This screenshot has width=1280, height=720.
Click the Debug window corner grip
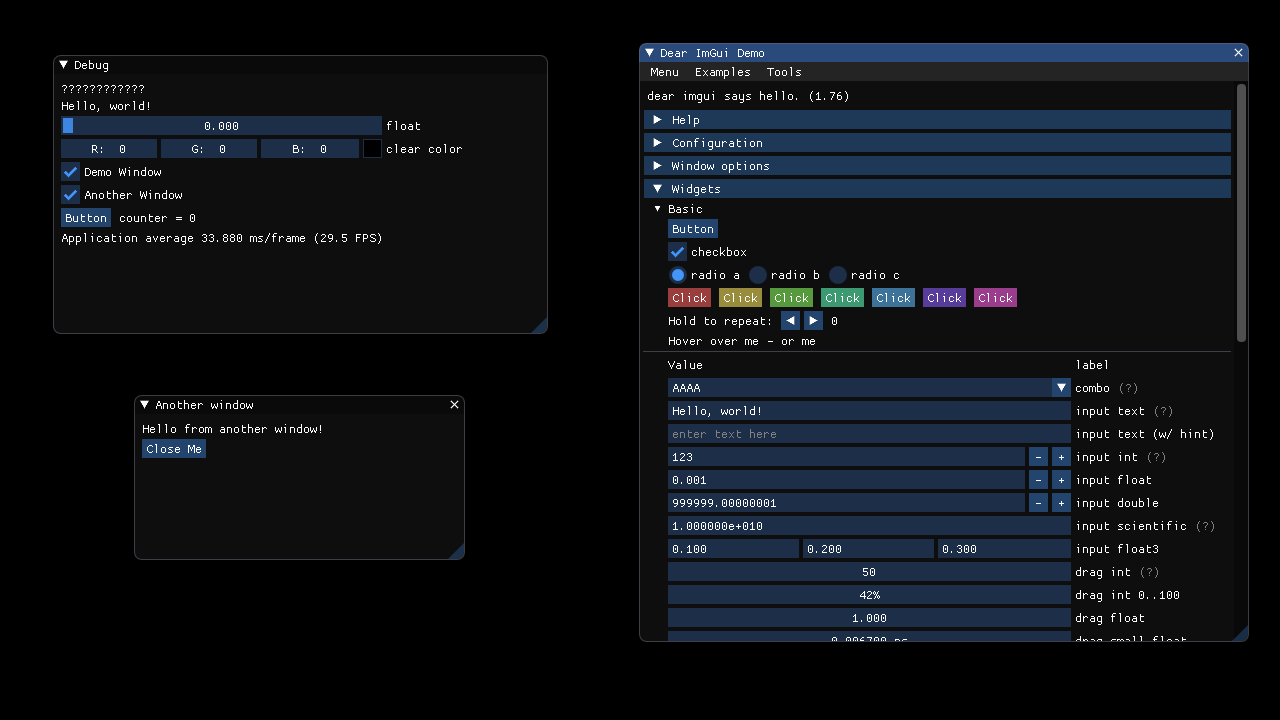click(x=540, y=325)
